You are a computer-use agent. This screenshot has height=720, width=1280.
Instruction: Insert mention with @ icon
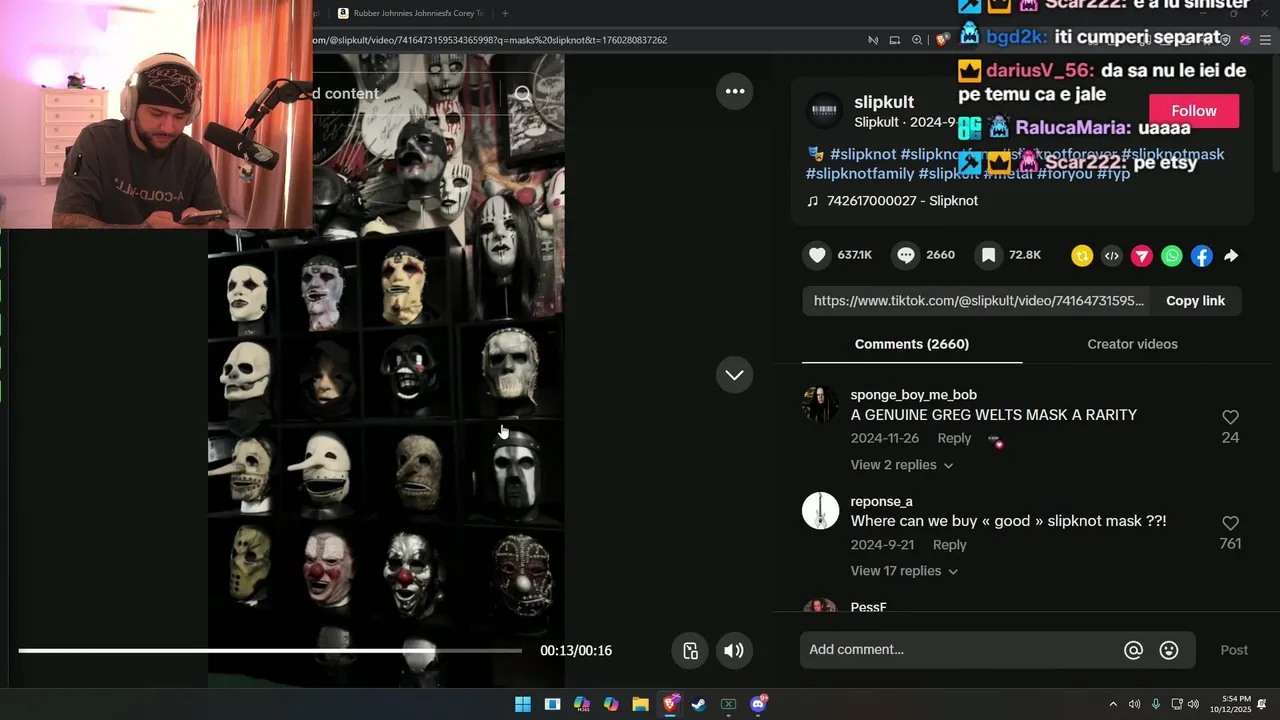(x=1133, y=650)
